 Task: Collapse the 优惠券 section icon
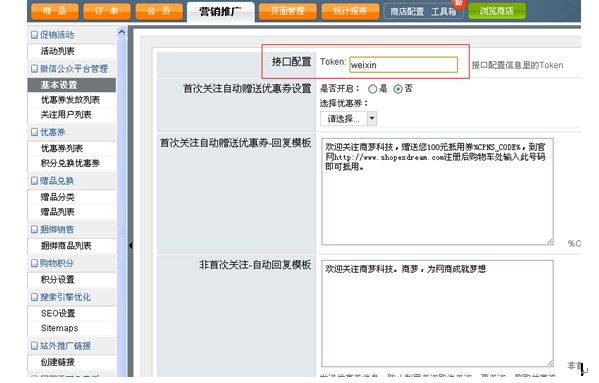[x=34, y=132]
